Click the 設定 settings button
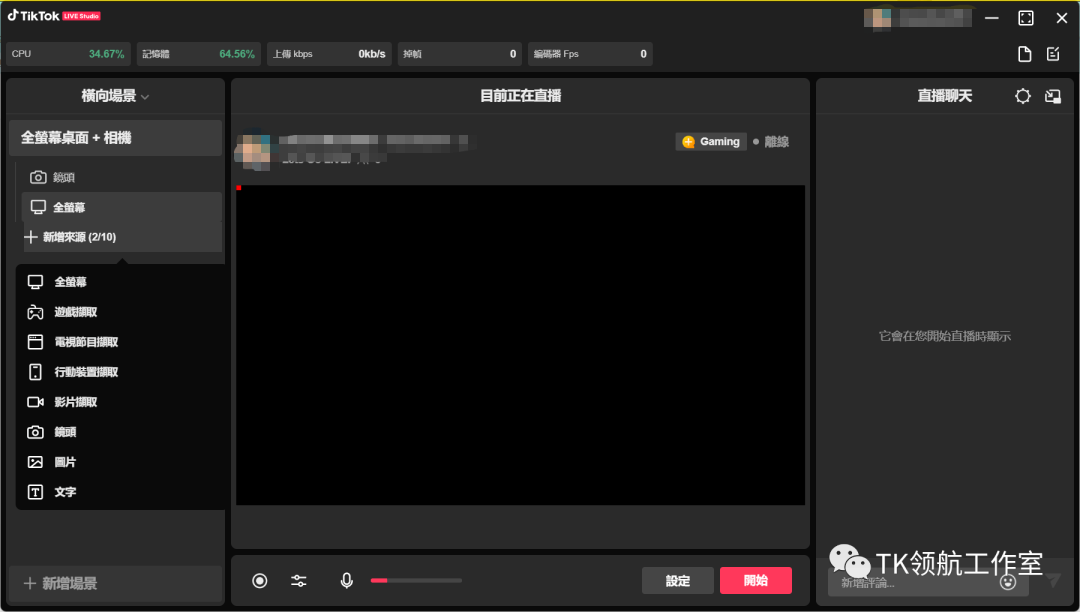This screenshot has width=1080, height=612. click(x=677, y=581)
